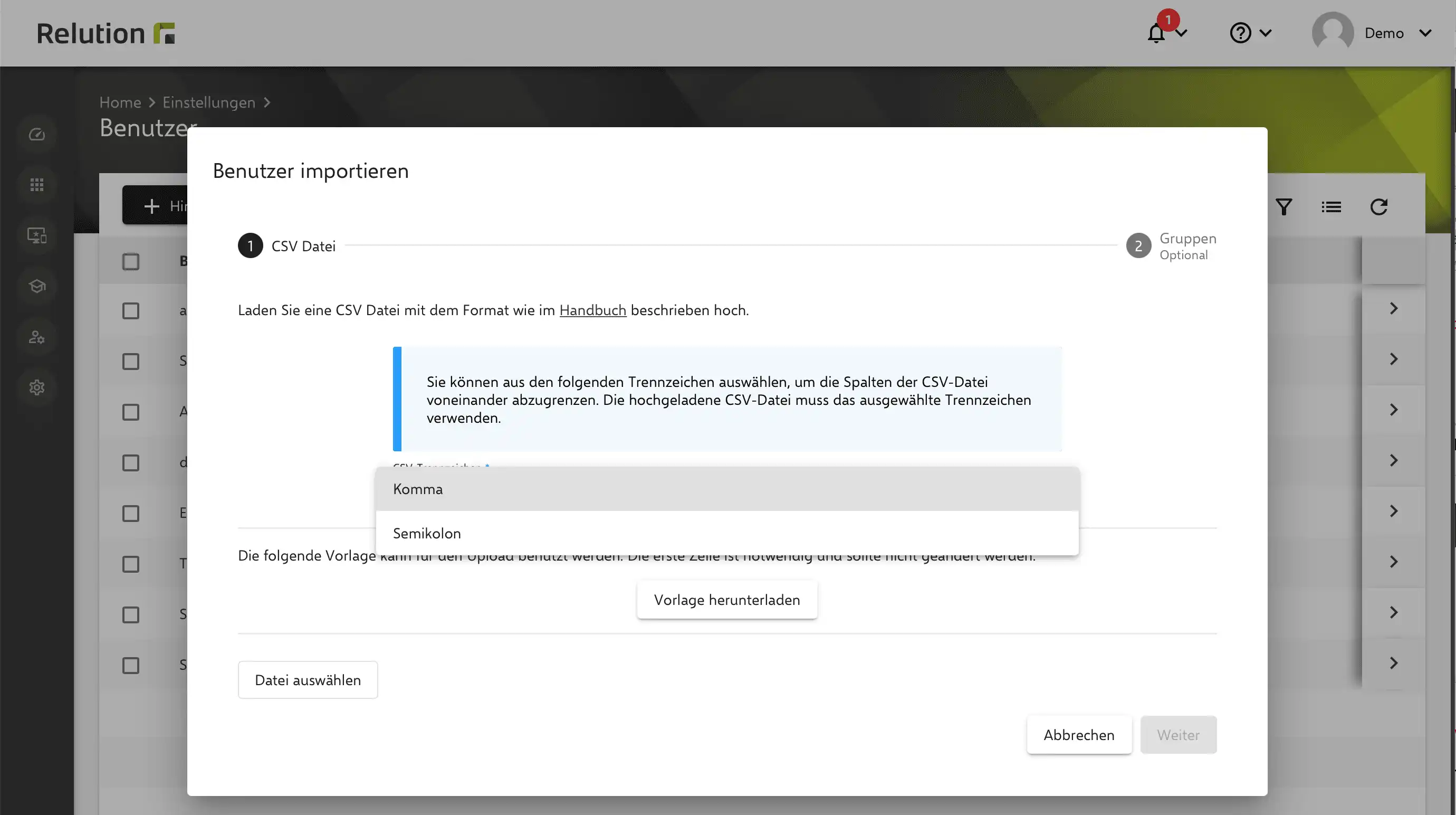Screen dimensions: 1456x815
Task: Open the column list view icon
Action: (x=1331, y=207)
